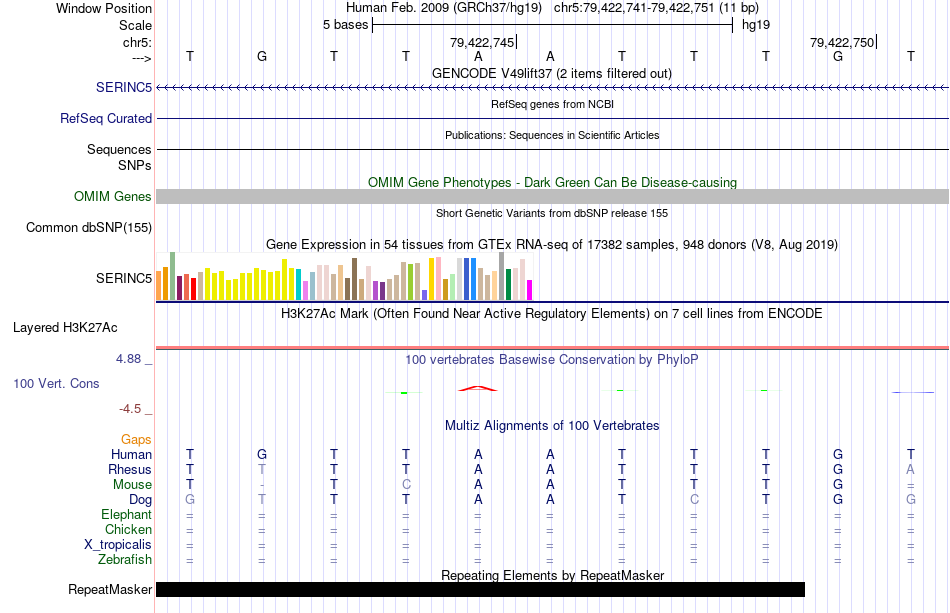Screen dimensions: 950x613
Task: Select the OMIM Genes track label
Action: point(113,196)
